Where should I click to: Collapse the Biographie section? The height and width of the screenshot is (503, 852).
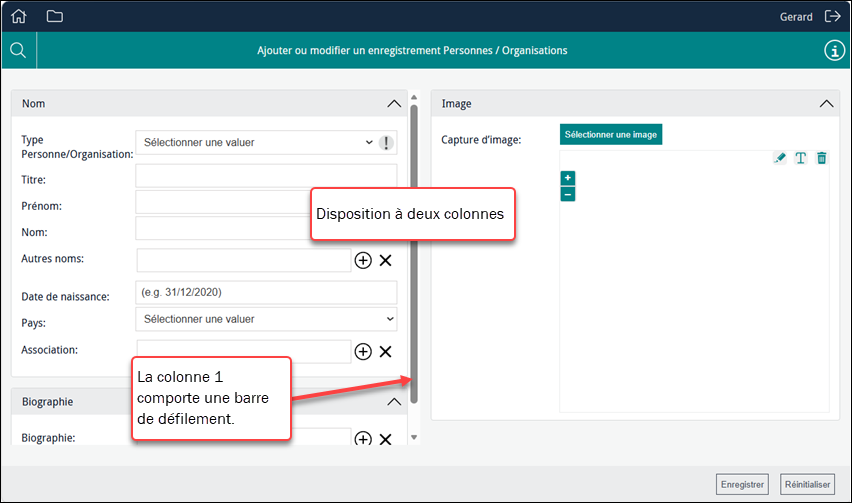click(x=394, y=402)
